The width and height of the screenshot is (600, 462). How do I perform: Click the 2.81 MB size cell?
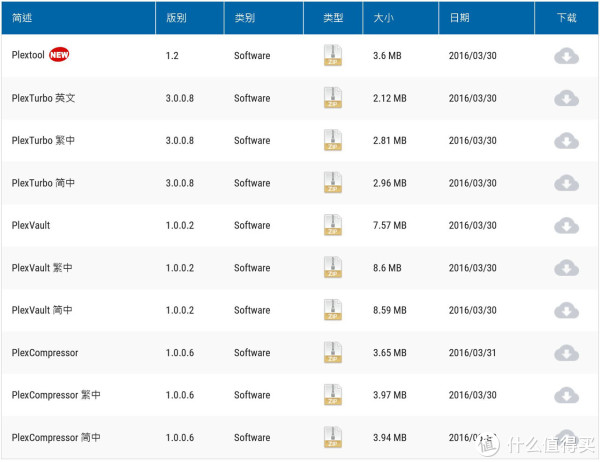(390, 140)
